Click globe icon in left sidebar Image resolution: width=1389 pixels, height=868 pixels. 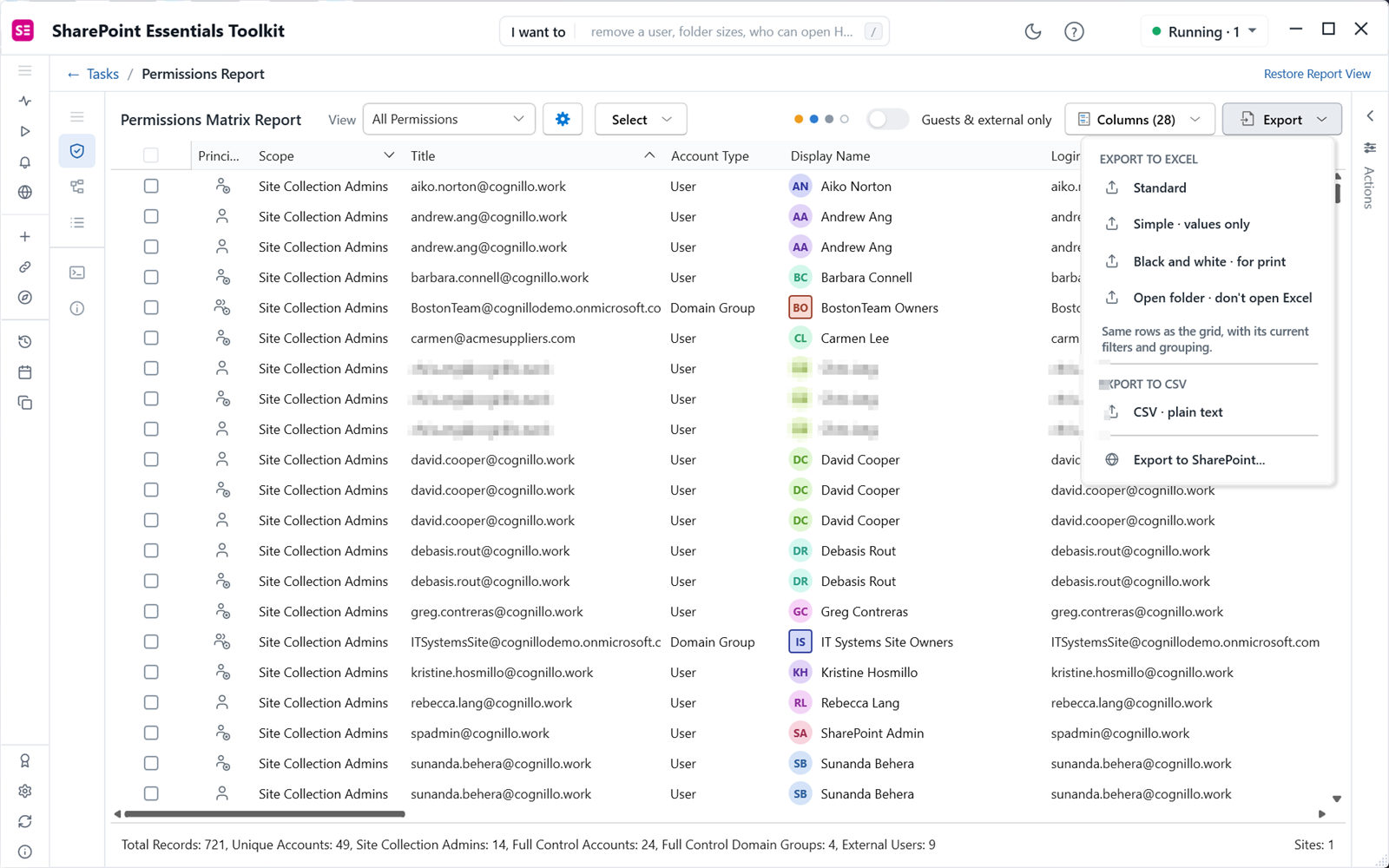(25, 193)
